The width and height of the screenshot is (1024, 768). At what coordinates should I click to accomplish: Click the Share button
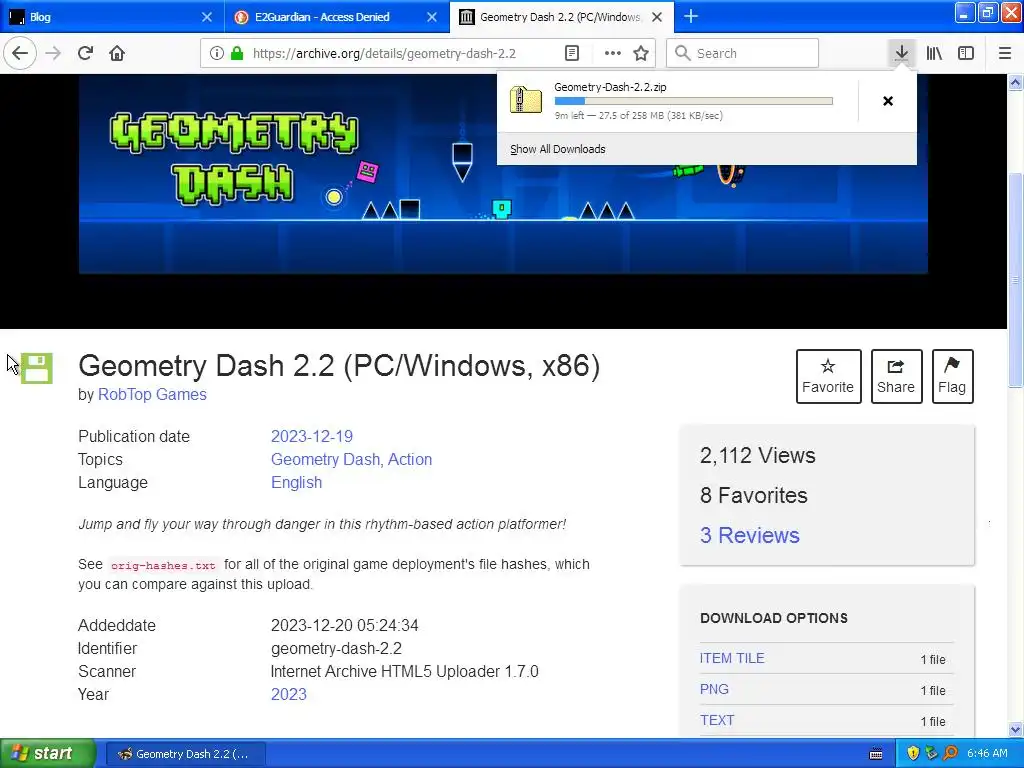click(x=896, y=376)
